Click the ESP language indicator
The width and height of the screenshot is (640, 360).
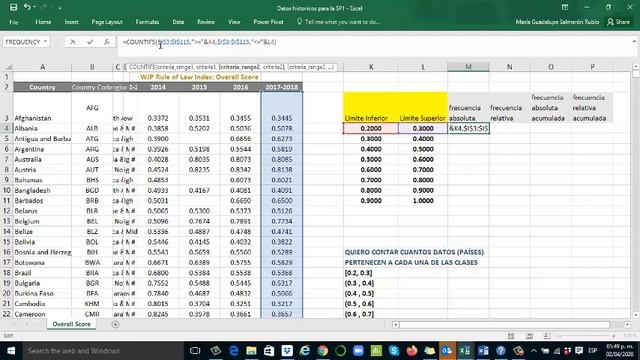(x=593, y=351)
